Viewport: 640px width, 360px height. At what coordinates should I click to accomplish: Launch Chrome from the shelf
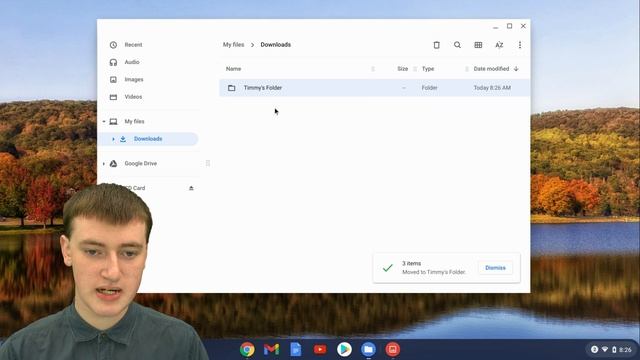click(x=247, y=349)
